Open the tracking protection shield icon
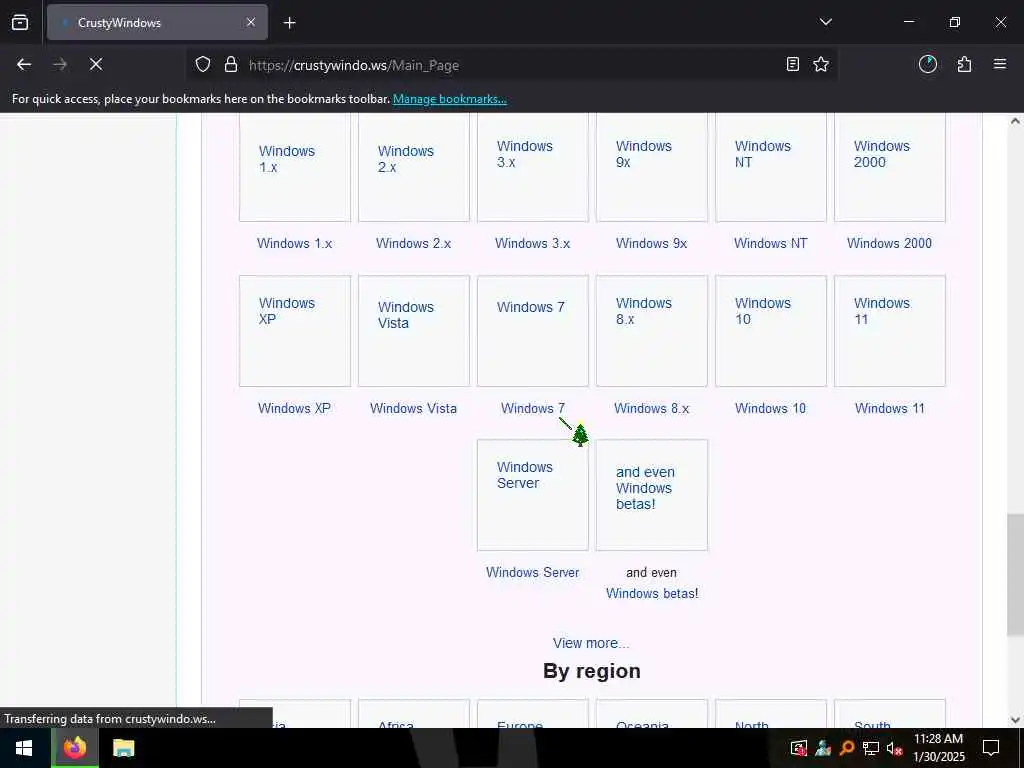1024x768 pixels. coord(203,65)
